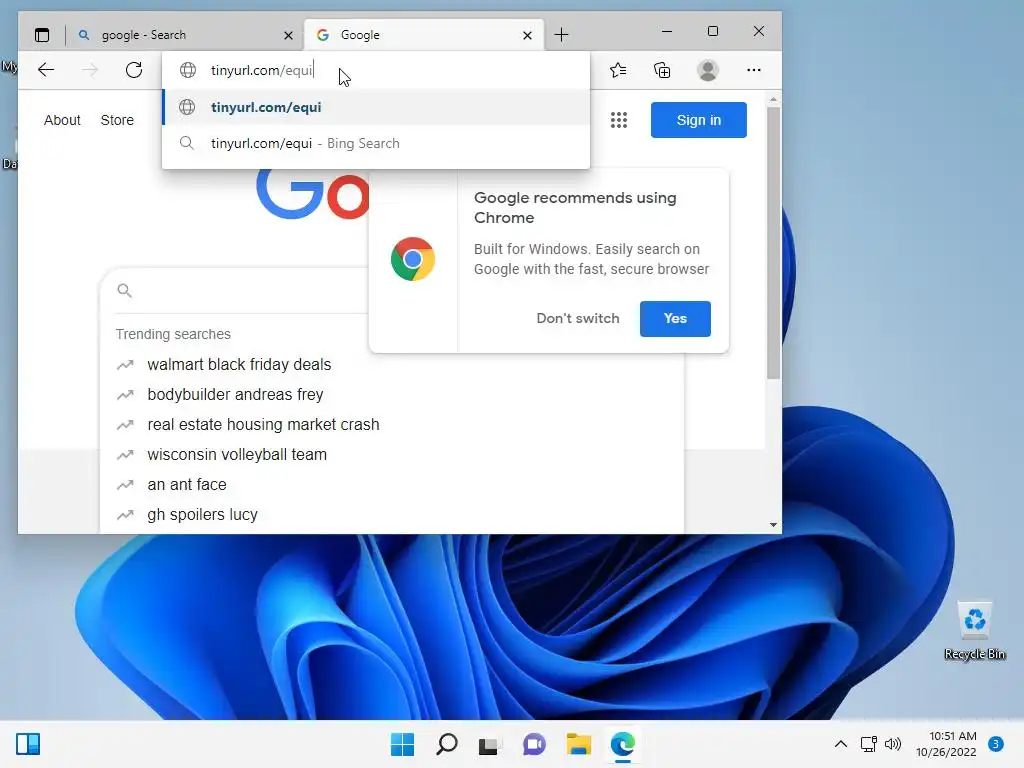The height and width of the screenshot is (768, 1024).
Task: Launch the Chat app from taskbar
Action: coord(534,744)
